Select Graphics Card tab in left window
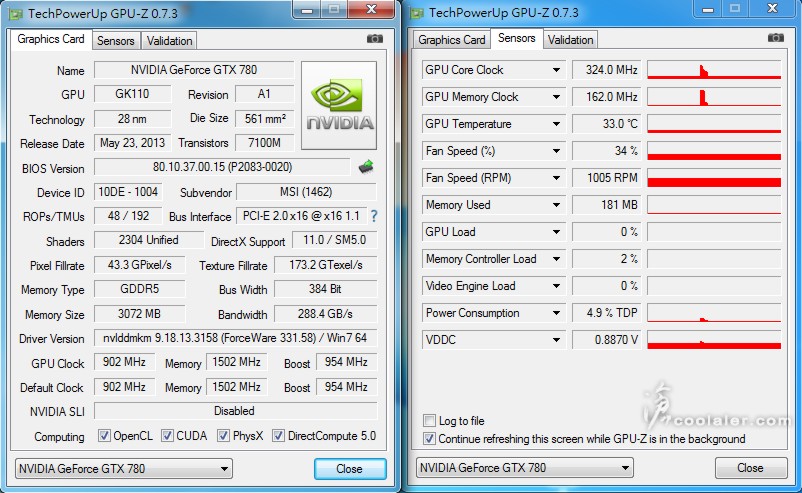802x493 pixels. pos(51,39)
